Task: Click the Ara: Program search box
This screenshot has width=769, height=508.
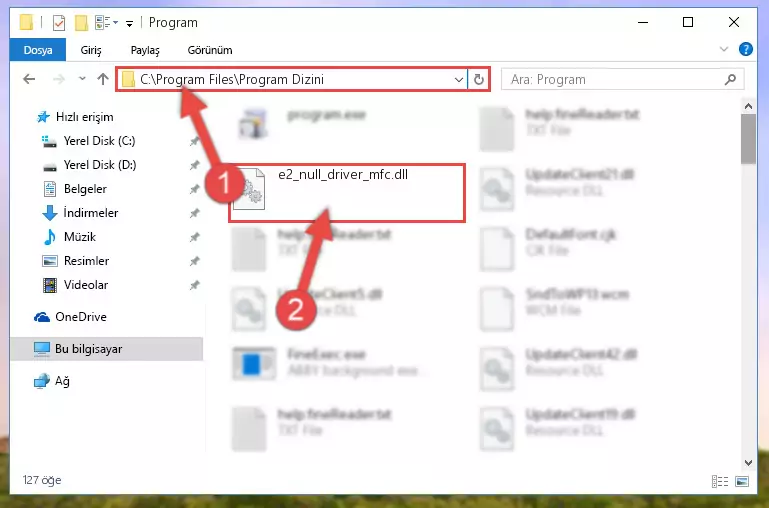Action: (622, 79)
